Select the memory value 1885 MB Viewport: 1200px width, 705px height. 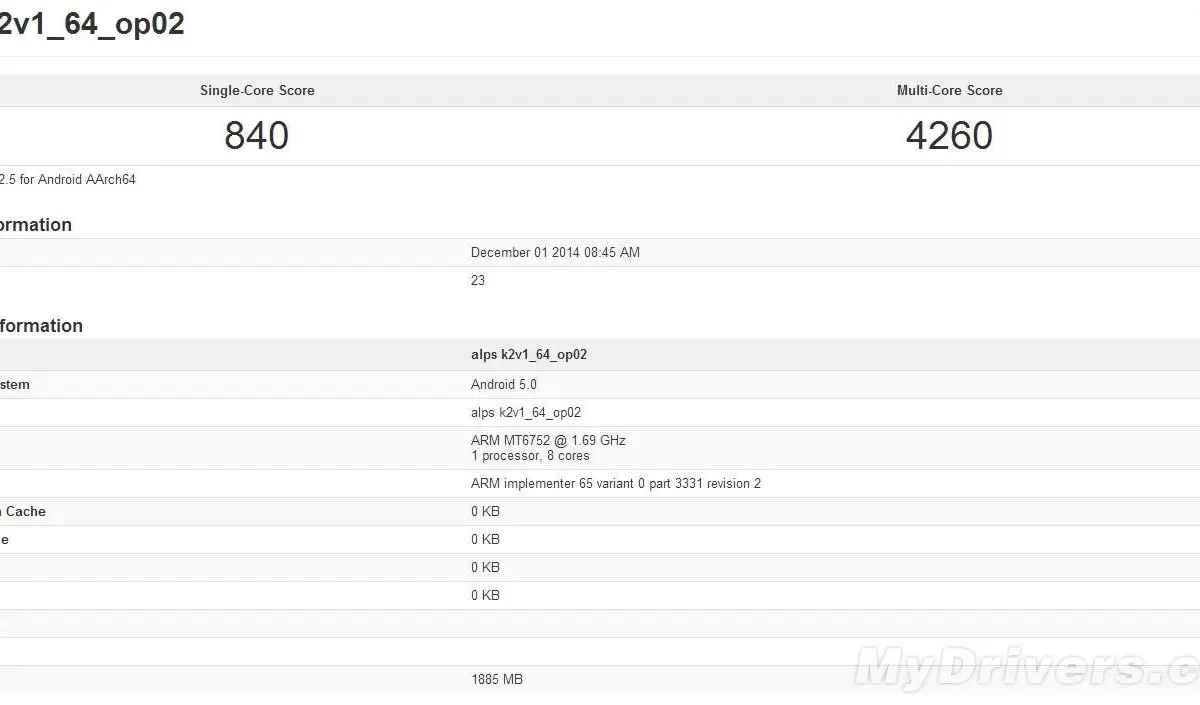point(497,680)
